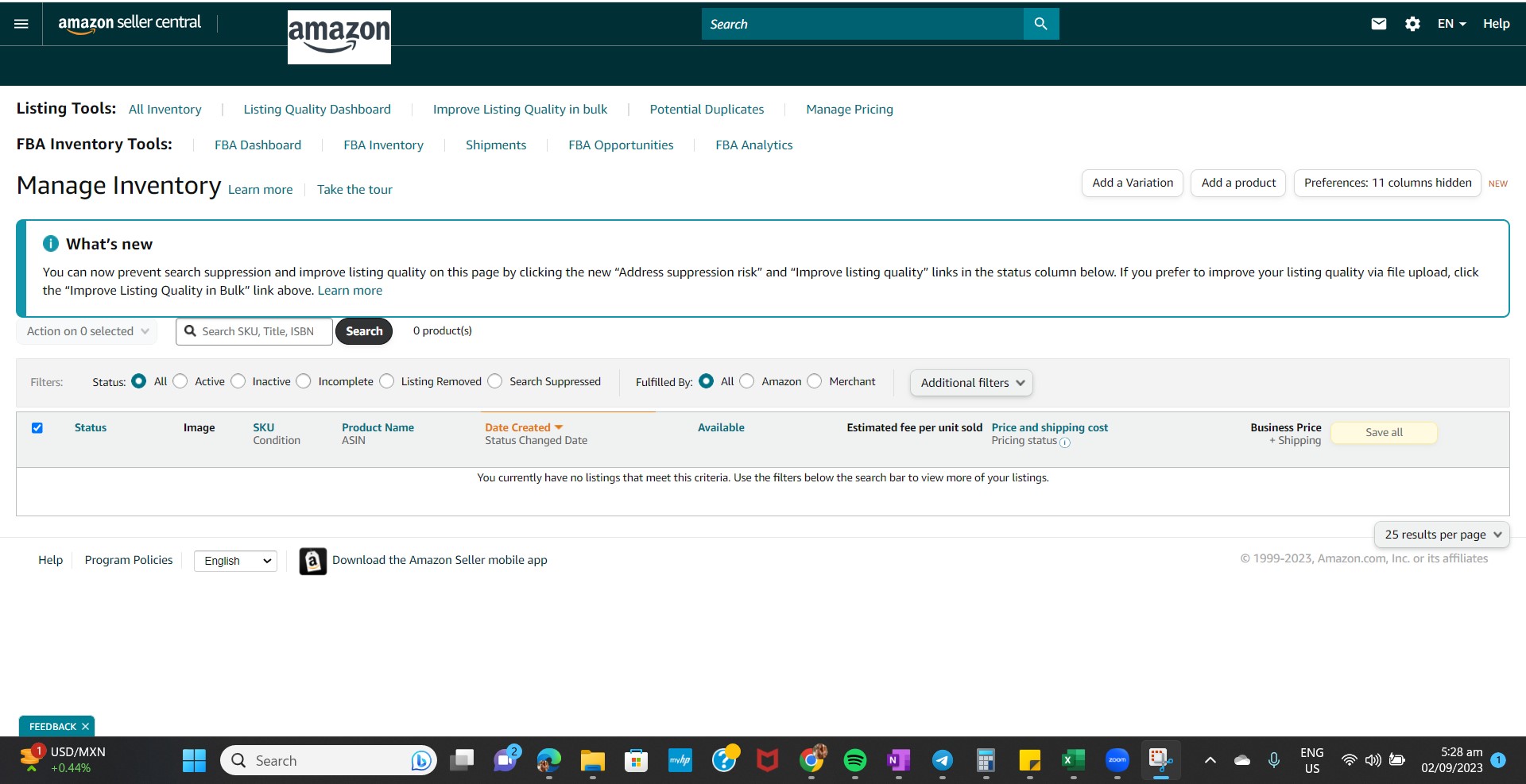
Task: Open Calculator from the taskbar
Action: click(986, 761)
